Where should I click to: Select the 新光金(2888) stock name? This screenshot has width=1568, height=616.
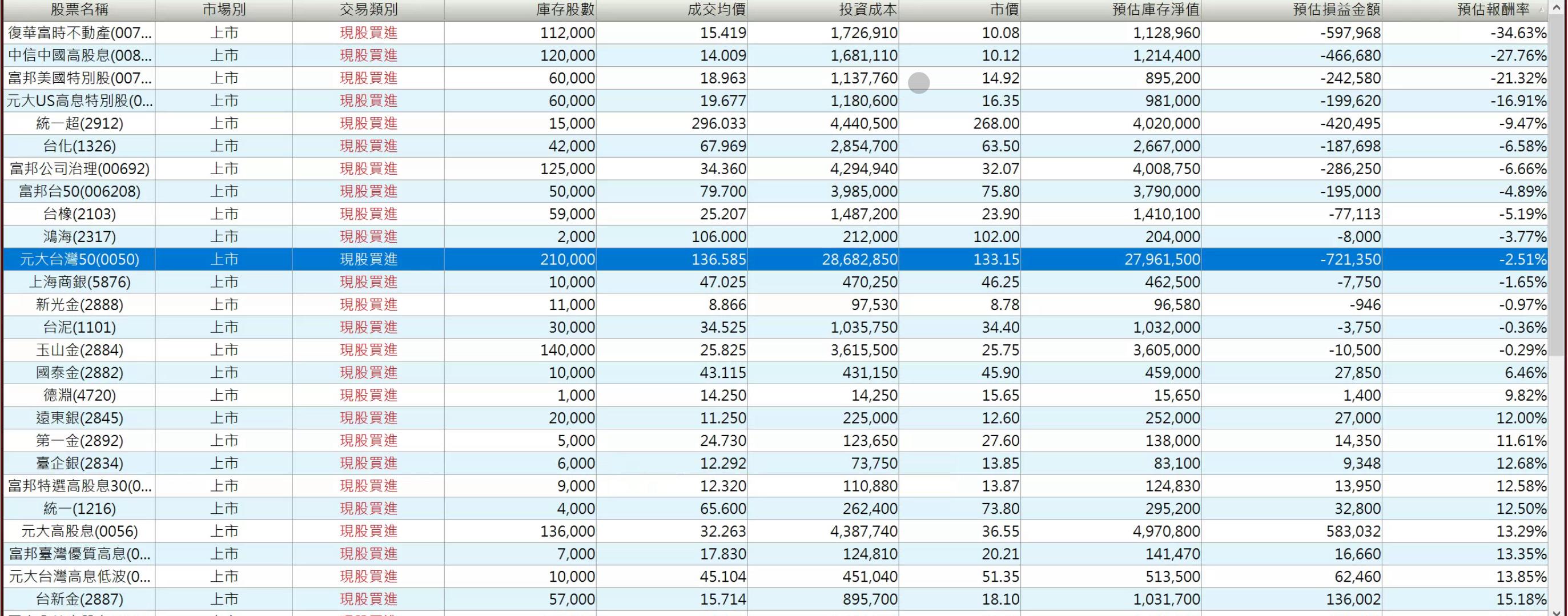[x=79, y=304]
